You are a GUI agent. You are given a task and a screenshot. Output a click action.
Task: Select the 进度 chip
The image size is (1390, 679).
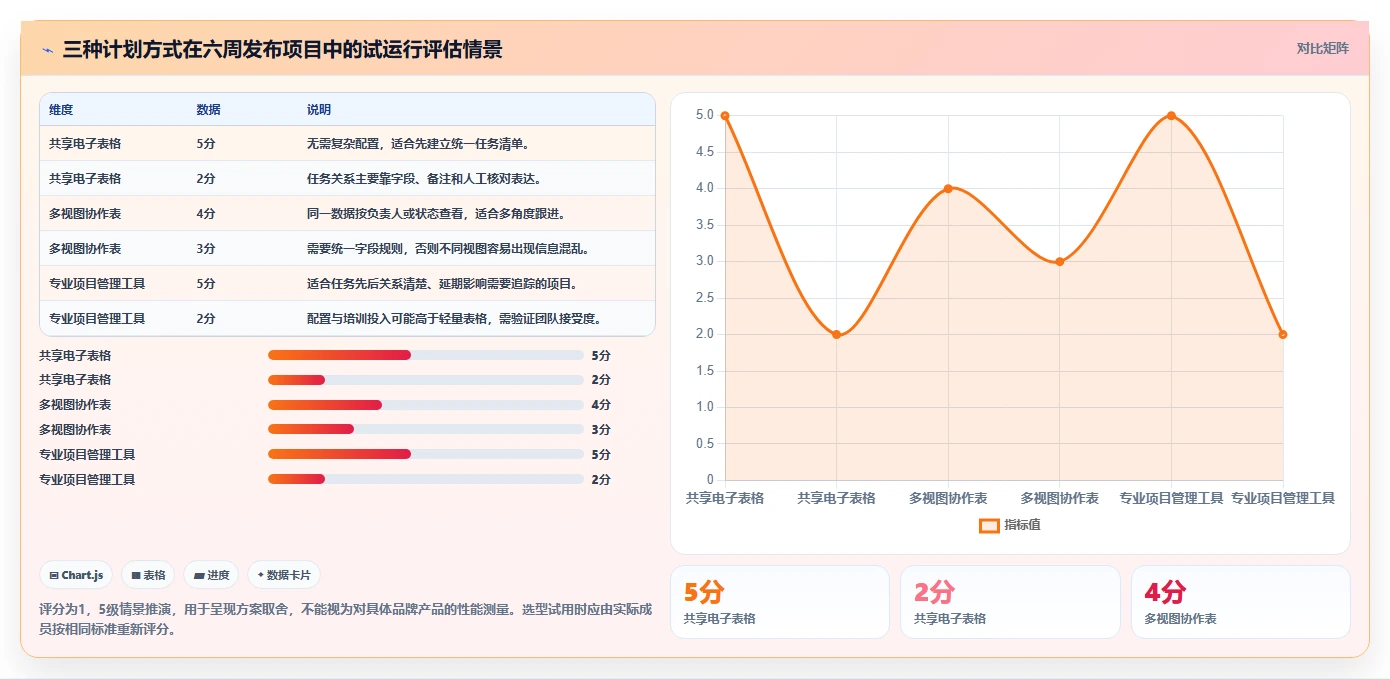pos(211,575)
